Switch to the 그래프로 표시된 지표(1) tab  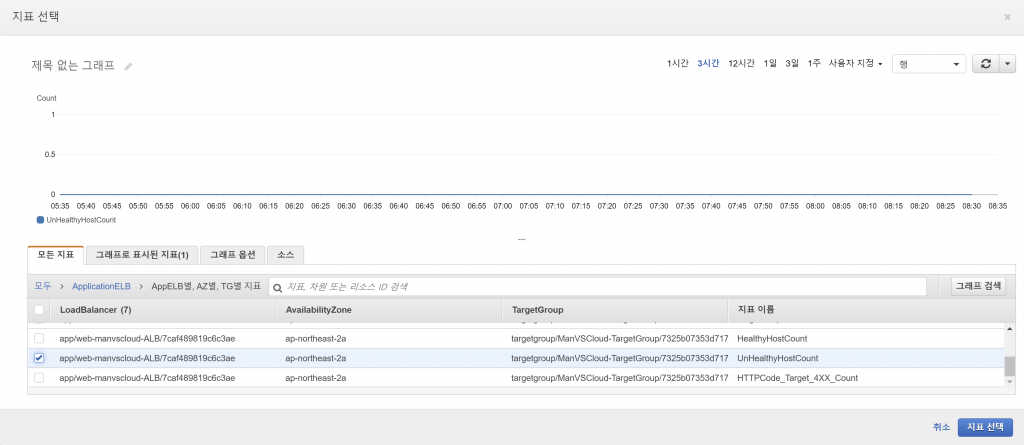[141, 255]
